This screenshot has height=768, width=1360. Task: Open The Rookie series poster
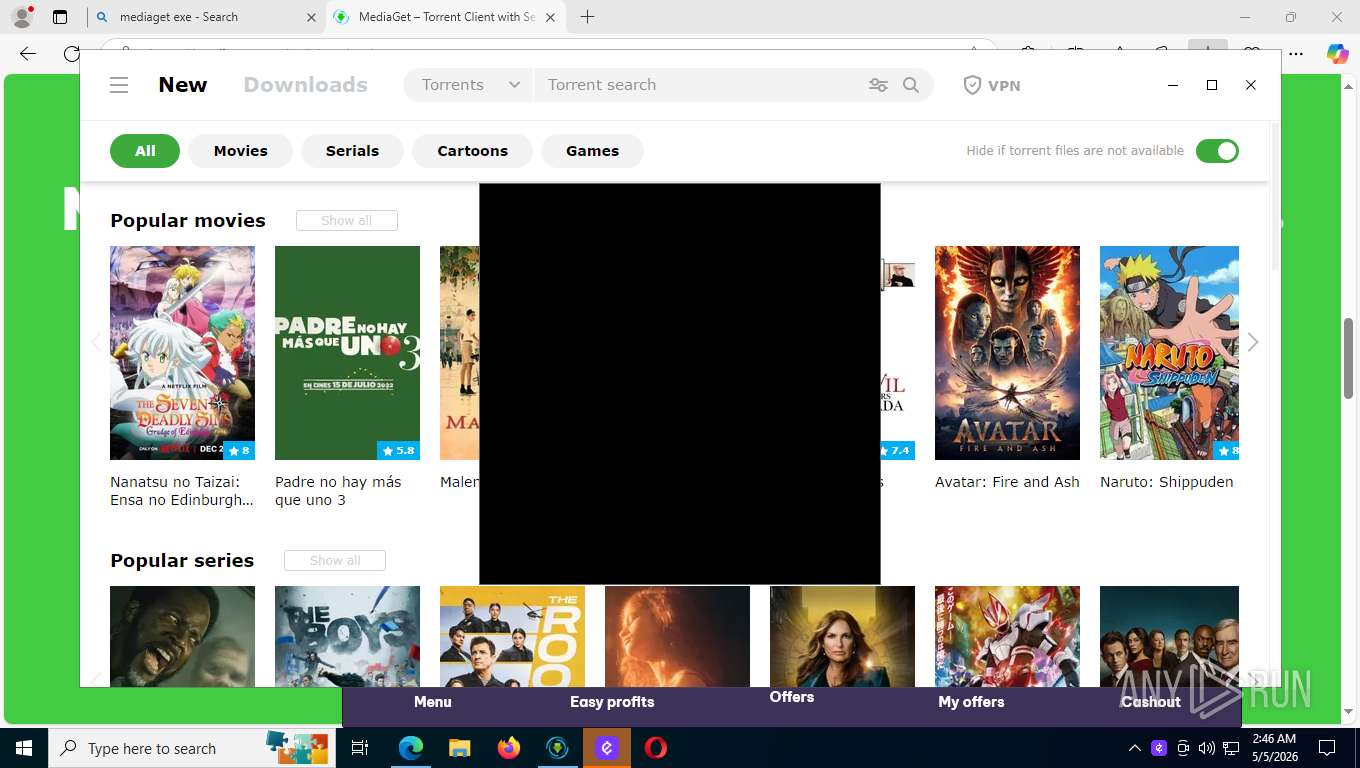[x=512, y=636]
